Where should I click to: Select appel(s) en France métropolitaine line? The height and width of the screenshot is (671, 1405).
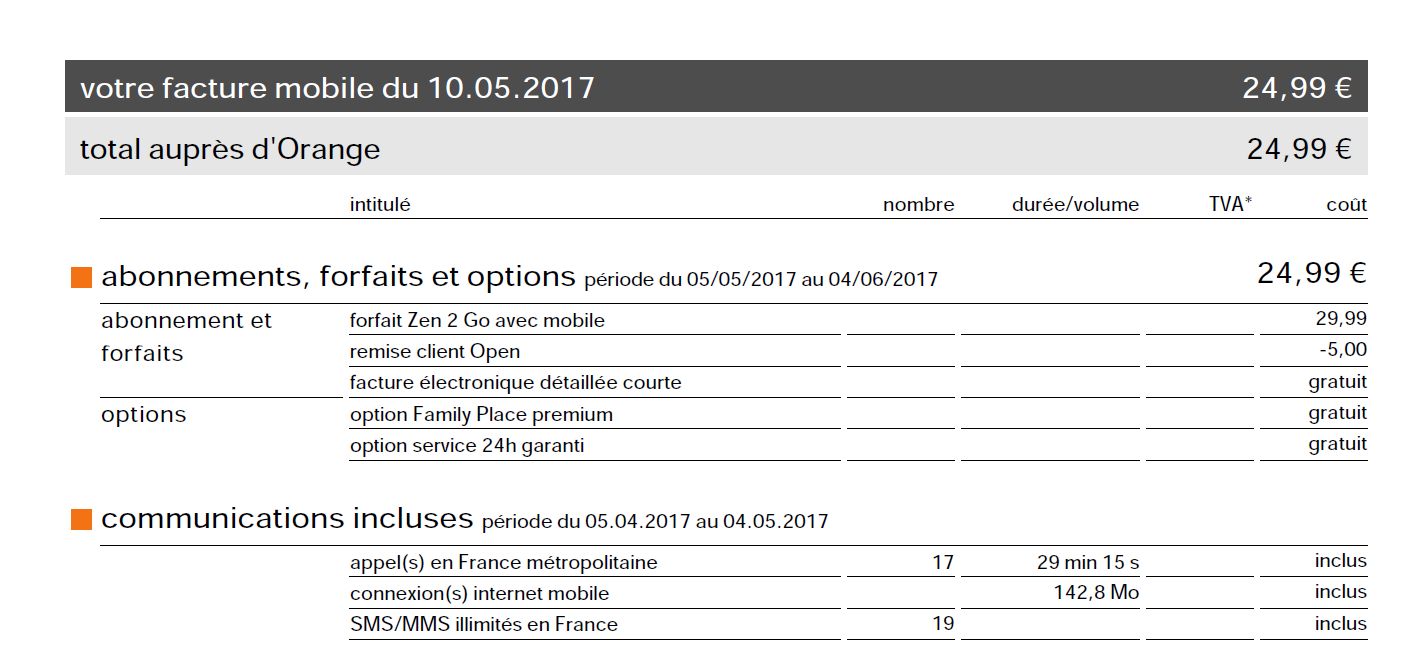[503, 562]
